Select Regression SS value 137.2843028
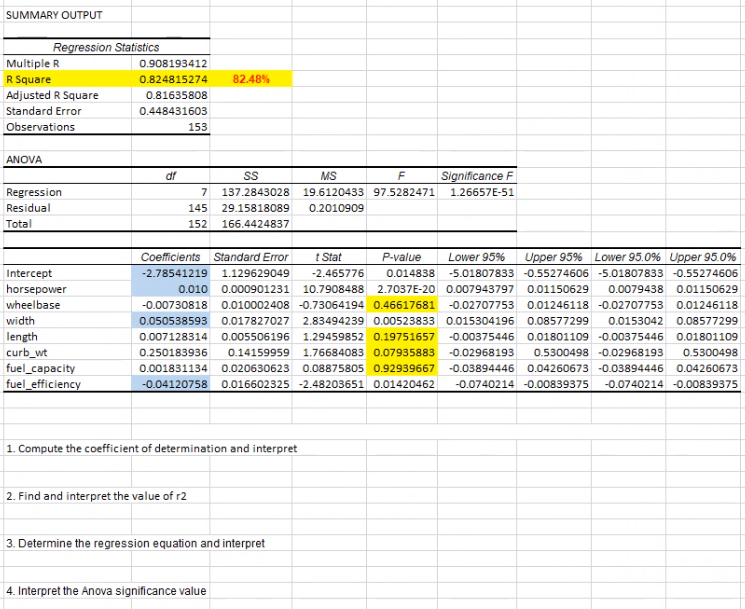This screenshot has height=609, width=745. (x=255, y=192)
